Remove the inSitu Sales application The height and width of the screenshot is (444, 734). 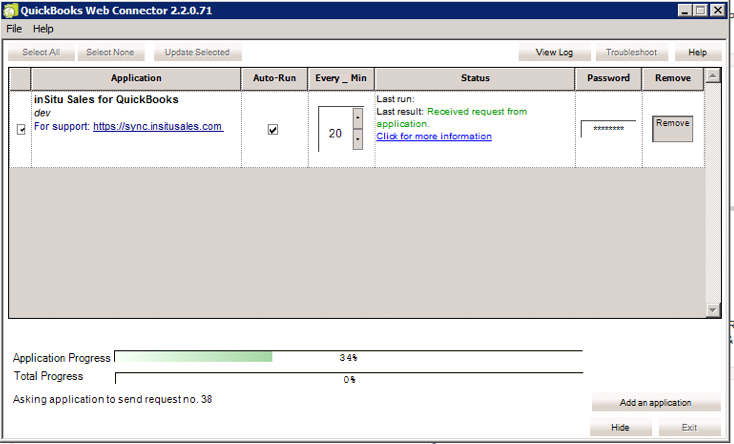[672, 128]
